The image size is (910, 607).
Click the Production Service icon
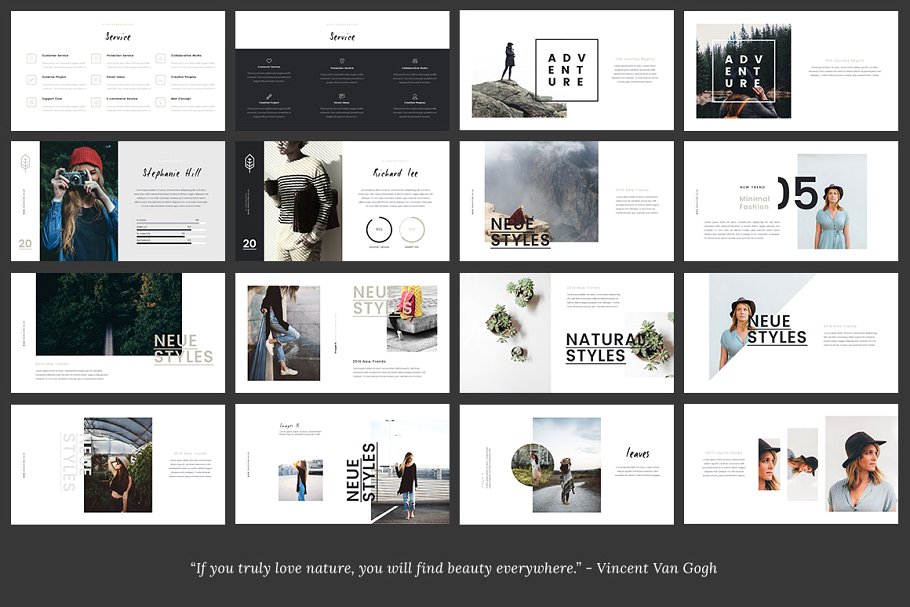[95, 58]
